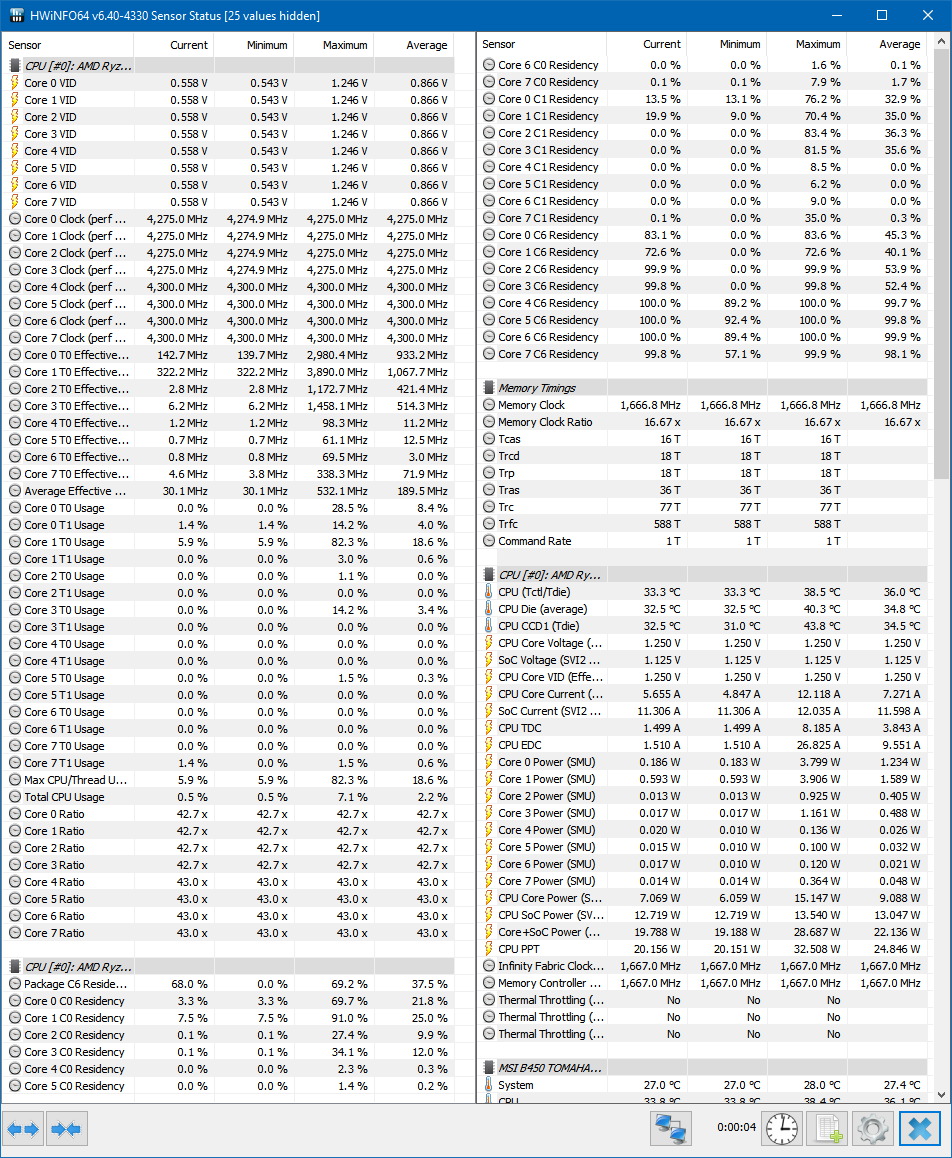Select the Core 0 C0 Residency row
The image size is (952, 1158).
[x=229, y=1001]
